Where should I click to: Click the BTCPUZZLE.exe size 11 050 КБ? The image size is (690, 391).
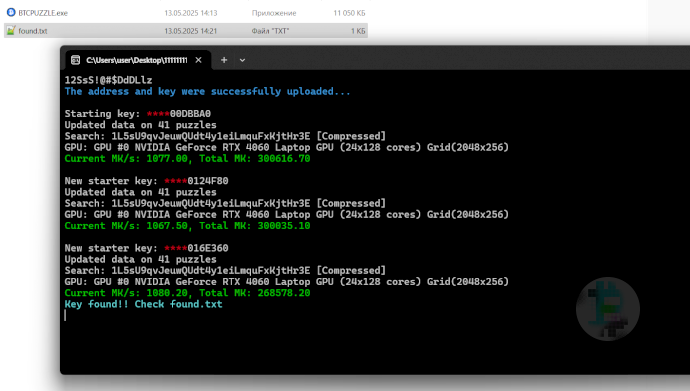(x=349, y=13)
